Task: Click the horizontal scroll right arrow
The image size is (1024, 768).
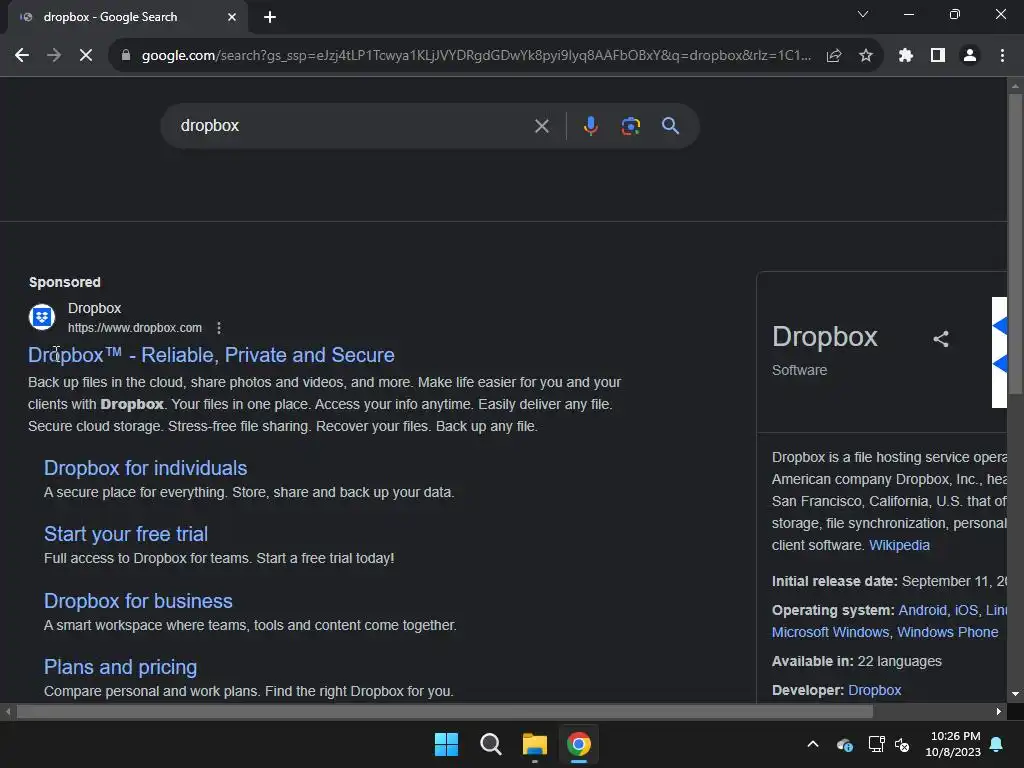Action: tap(999, 711)
